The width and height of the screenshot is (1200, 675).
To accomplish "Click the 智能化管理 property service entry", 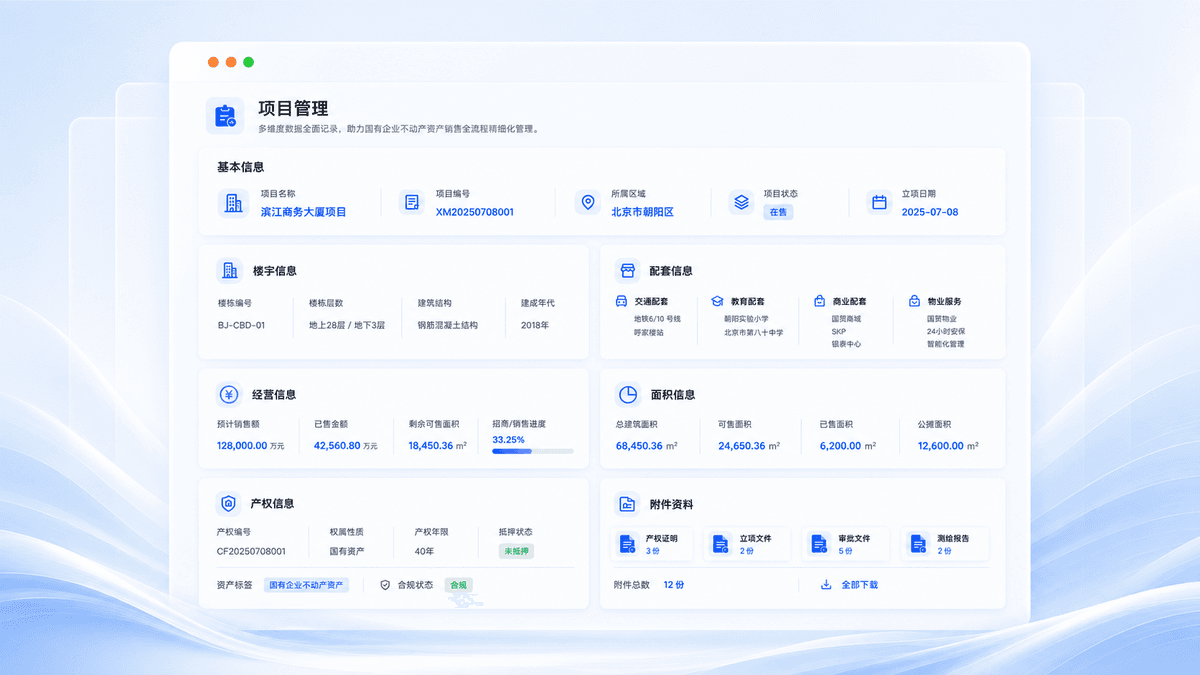I will [946, 344].
